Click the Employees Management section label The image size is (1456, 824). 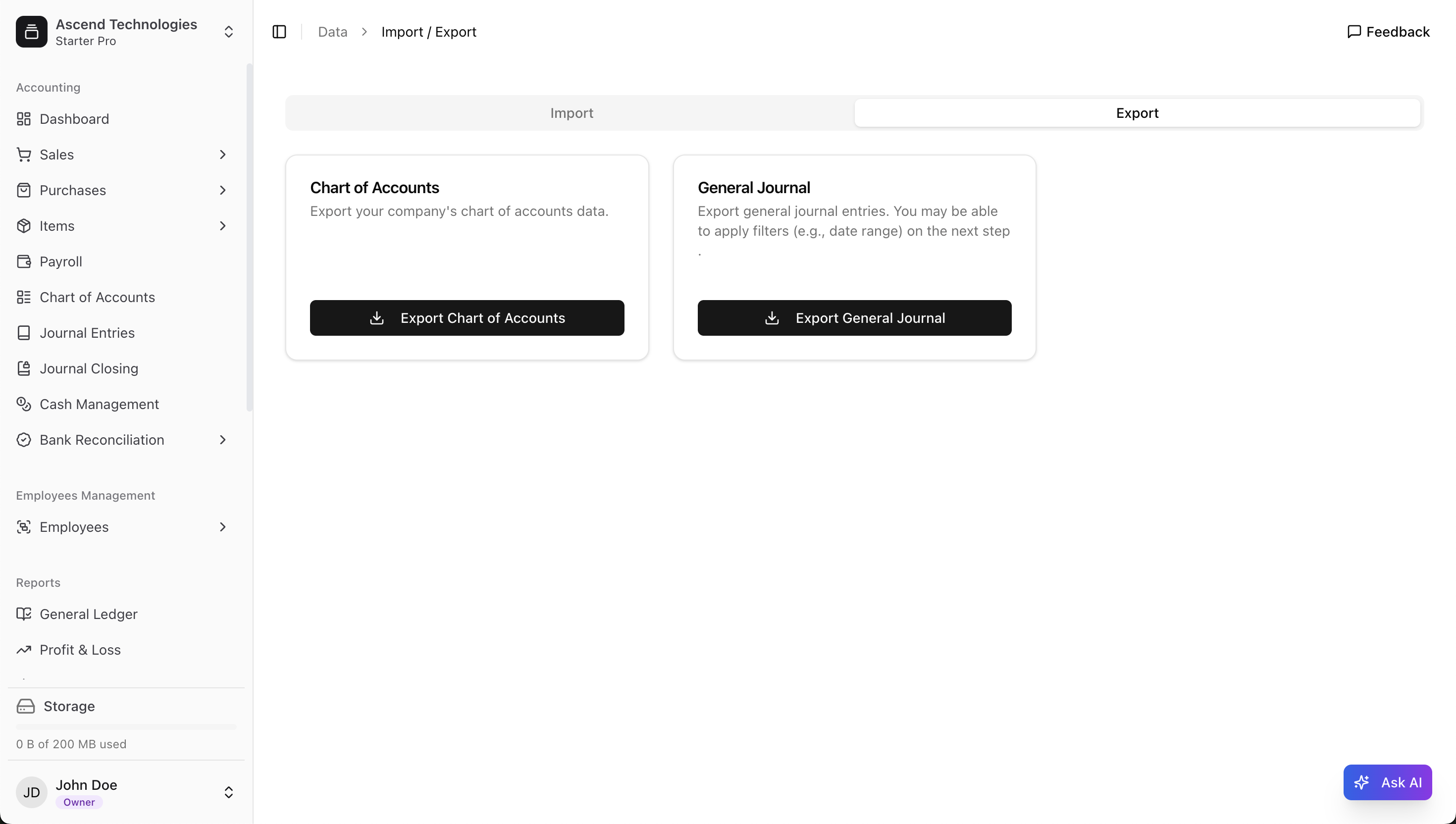(x=86, y=495)
